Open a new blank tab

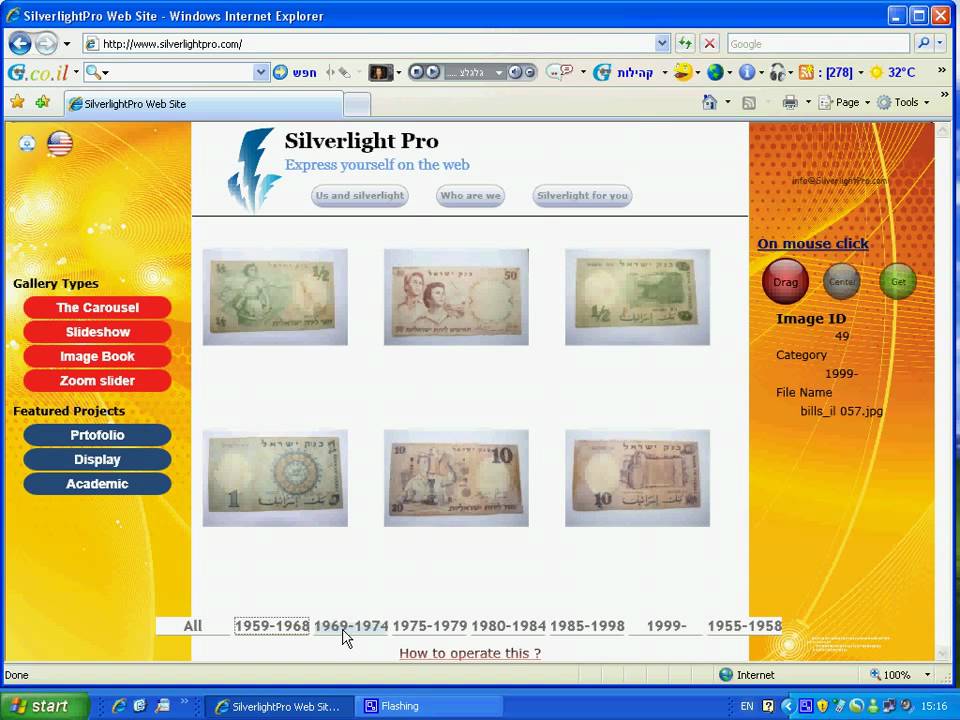point(357,105)
